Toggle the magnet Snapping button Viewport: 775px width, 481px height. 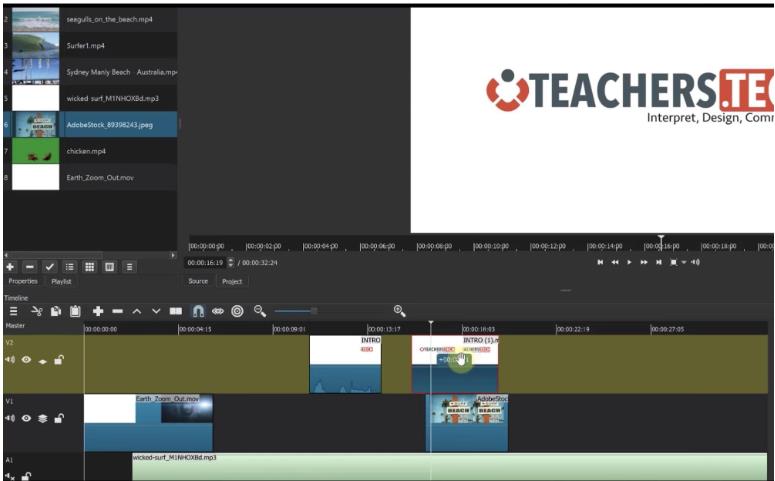198,311
